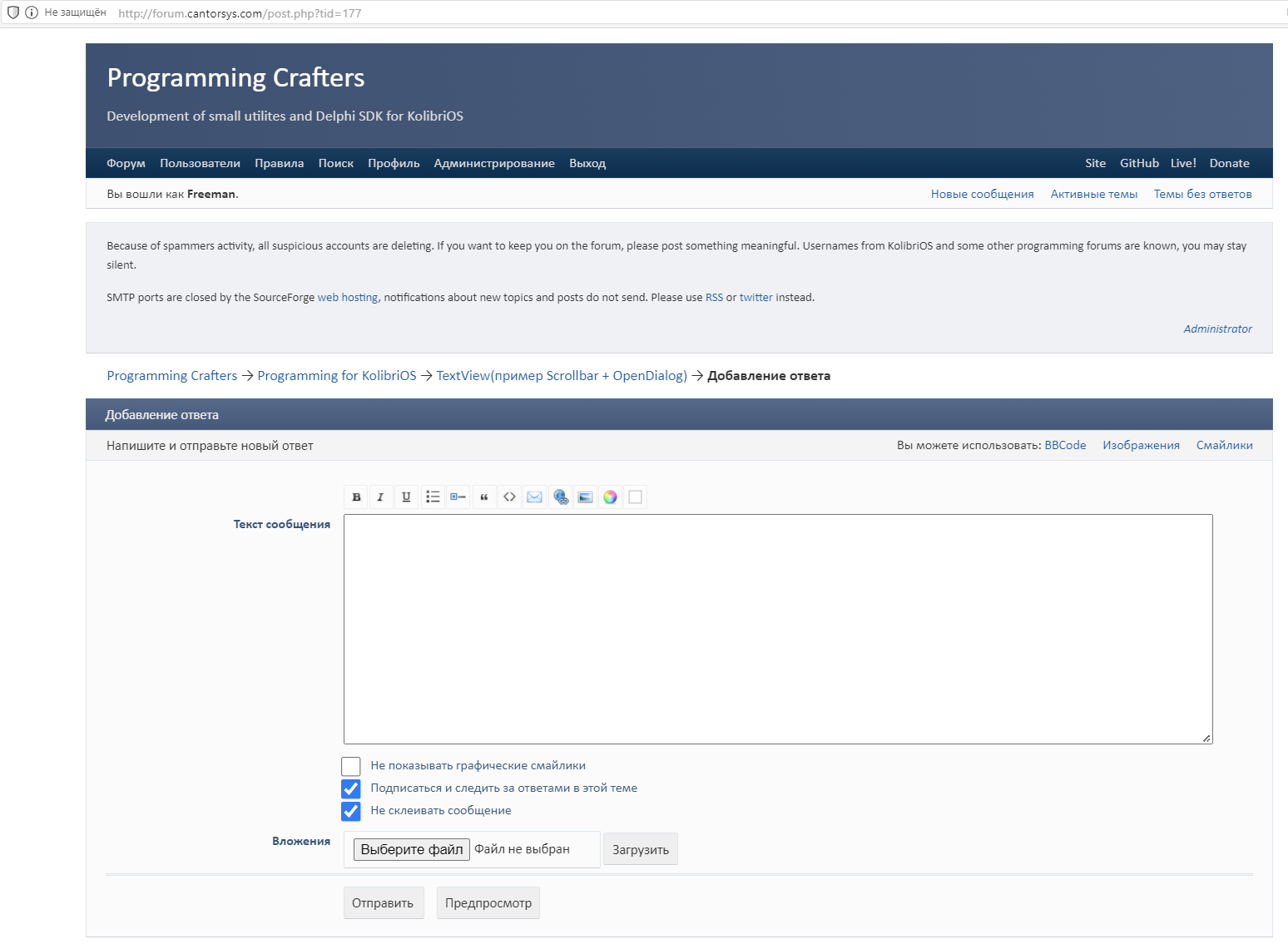This screenshot has height=944, width=1288.
Task: Open the text color wheel picker
Action: [610, 497]
